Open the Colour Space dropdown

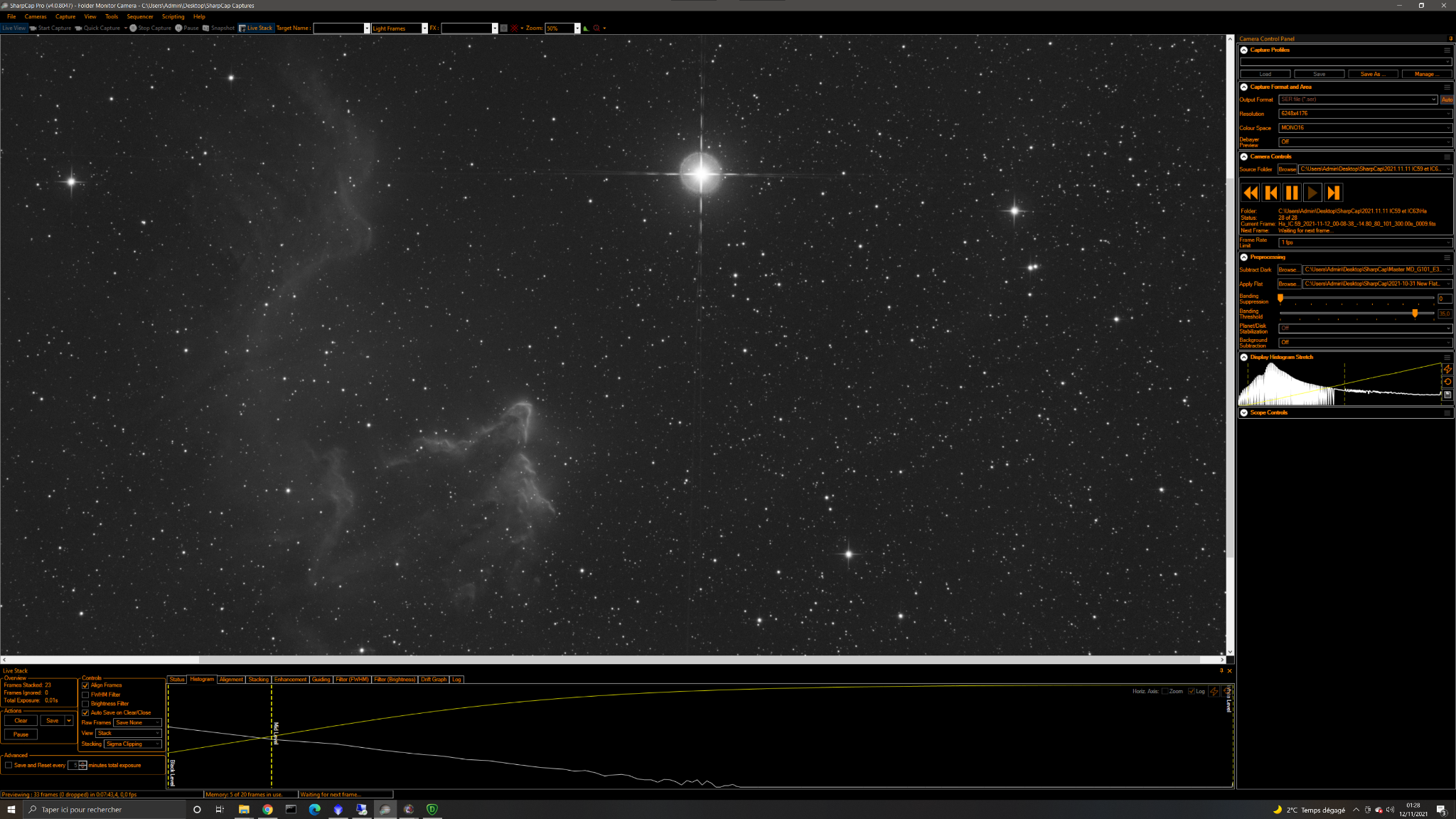coord(1365,128)
